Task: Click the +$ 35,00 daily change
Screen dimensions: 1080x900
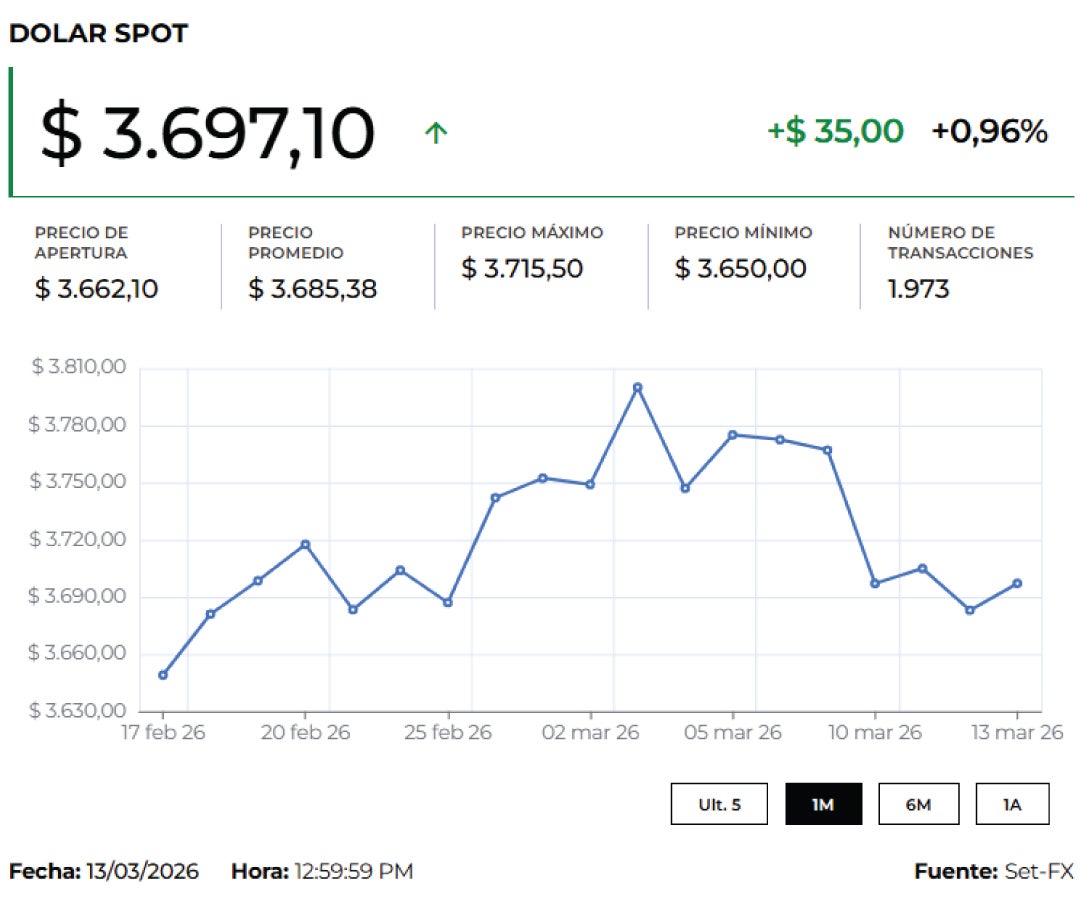Action: (832, 131)
